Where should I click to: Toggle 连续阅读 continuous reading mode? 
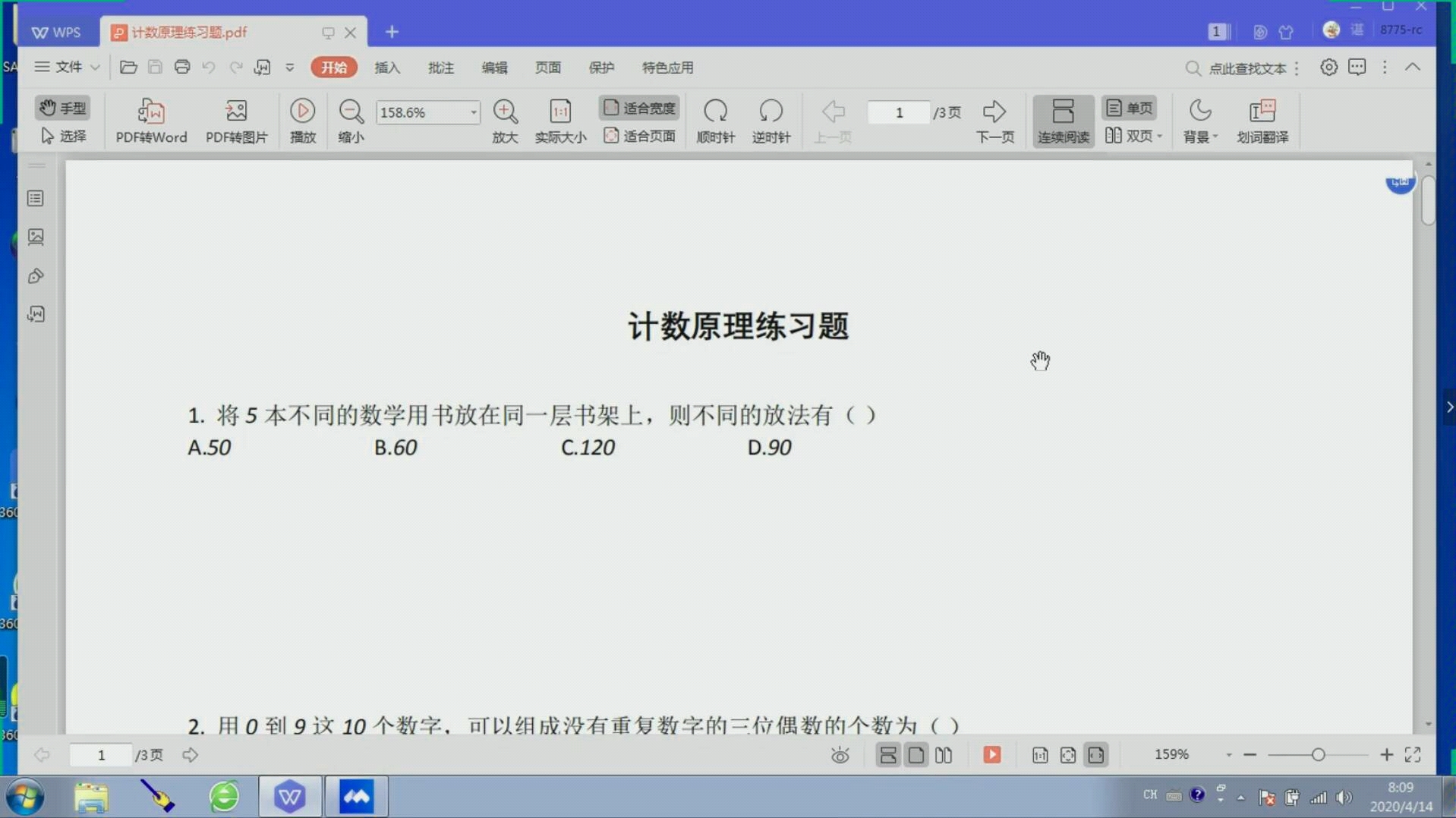(x=1062, y=120)
